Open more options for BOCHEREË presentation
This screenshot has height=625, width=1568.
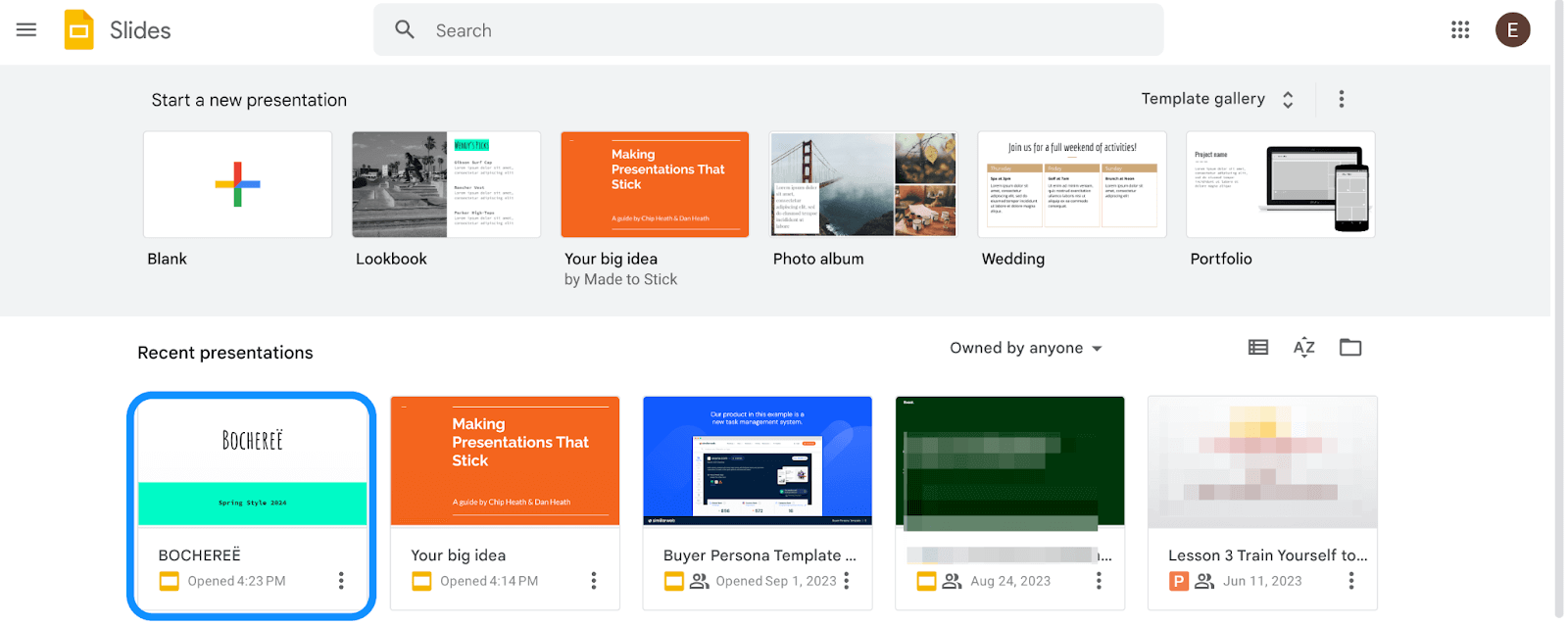click(341, 581)
